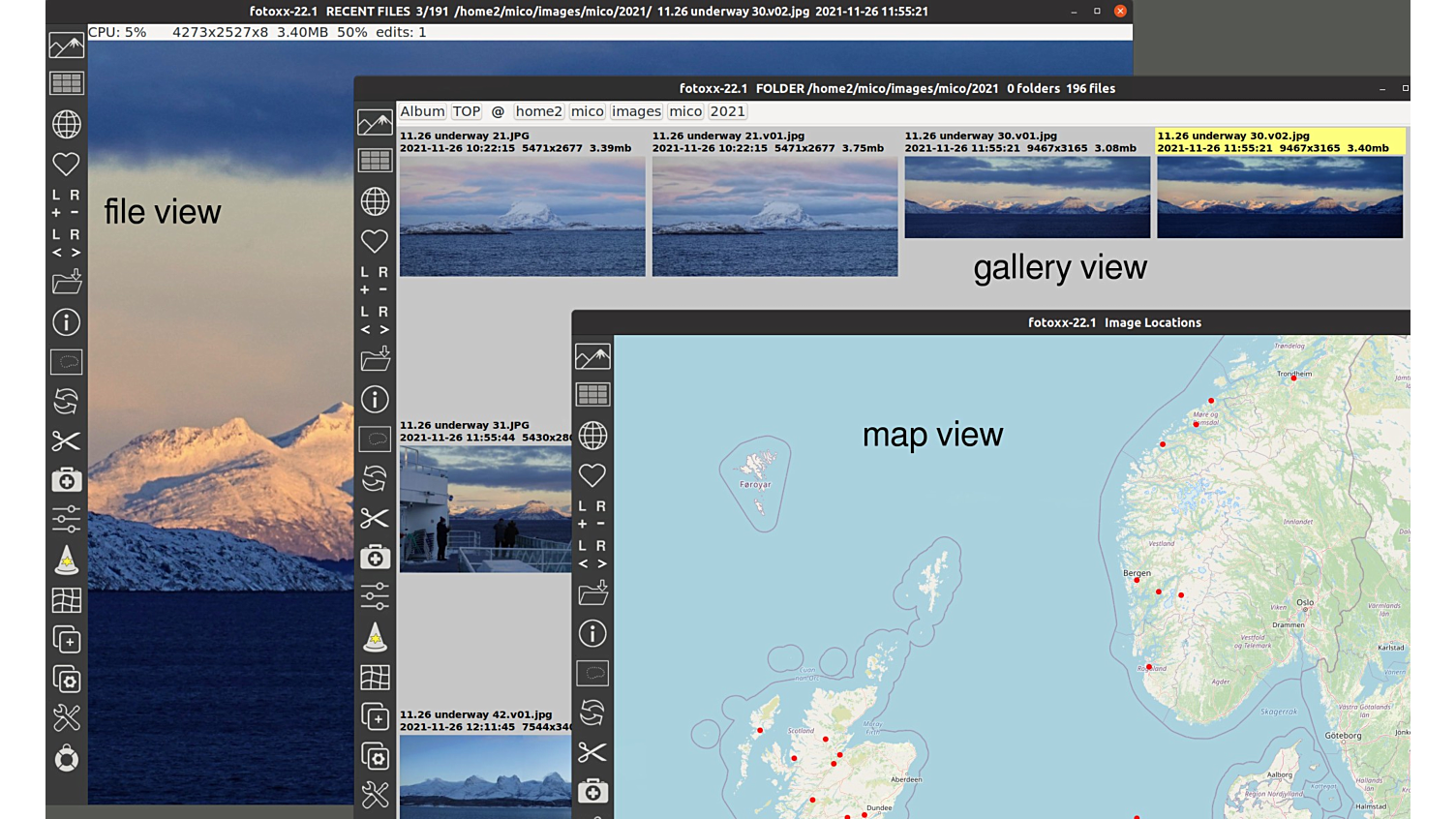
Task: Click the warp grid icon in file view sidebar
Action: coord(66,600)
